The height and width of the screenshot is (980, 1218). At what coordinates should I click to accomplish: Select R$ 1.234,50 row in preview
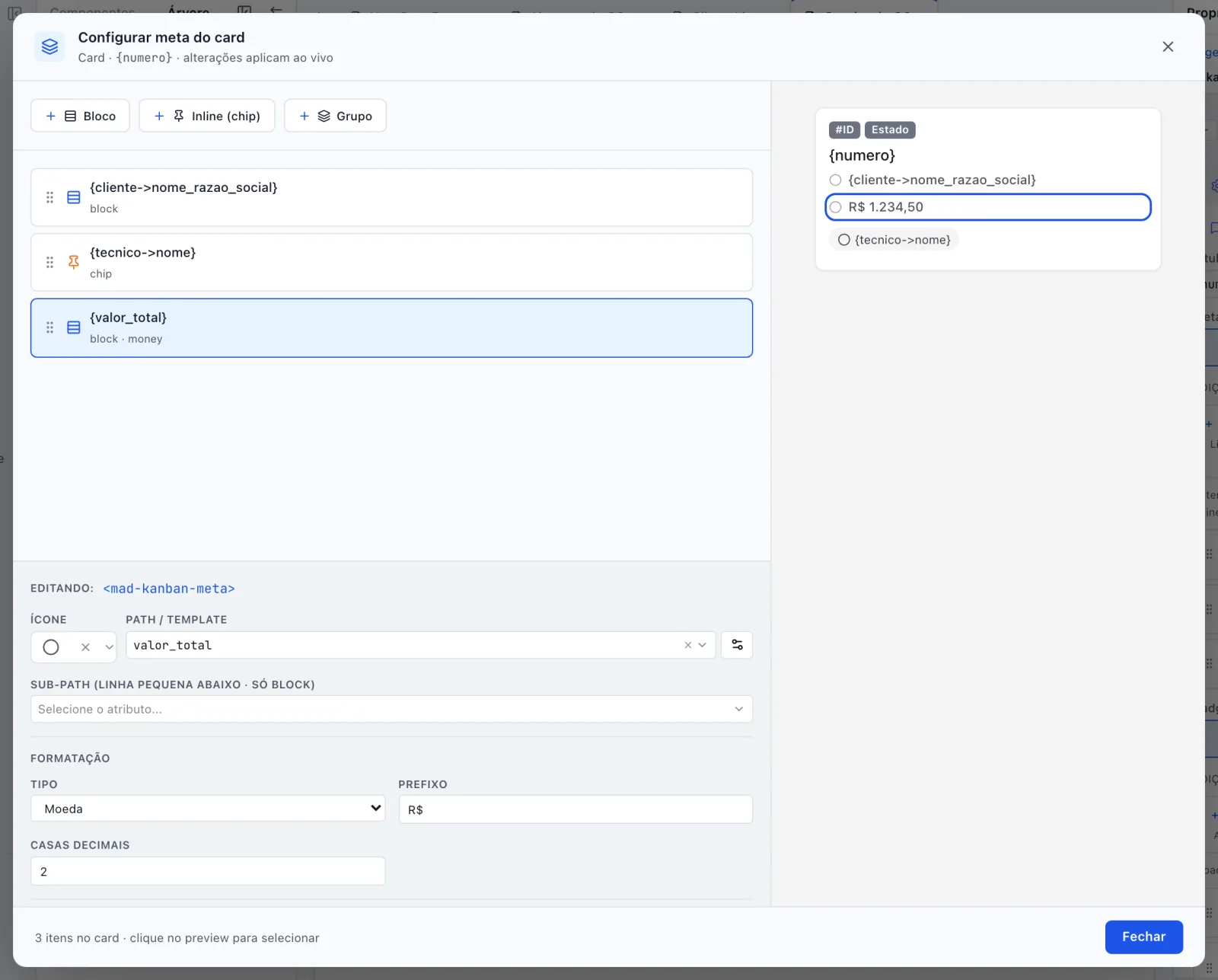pyautogui.click(x=988, y=207)
